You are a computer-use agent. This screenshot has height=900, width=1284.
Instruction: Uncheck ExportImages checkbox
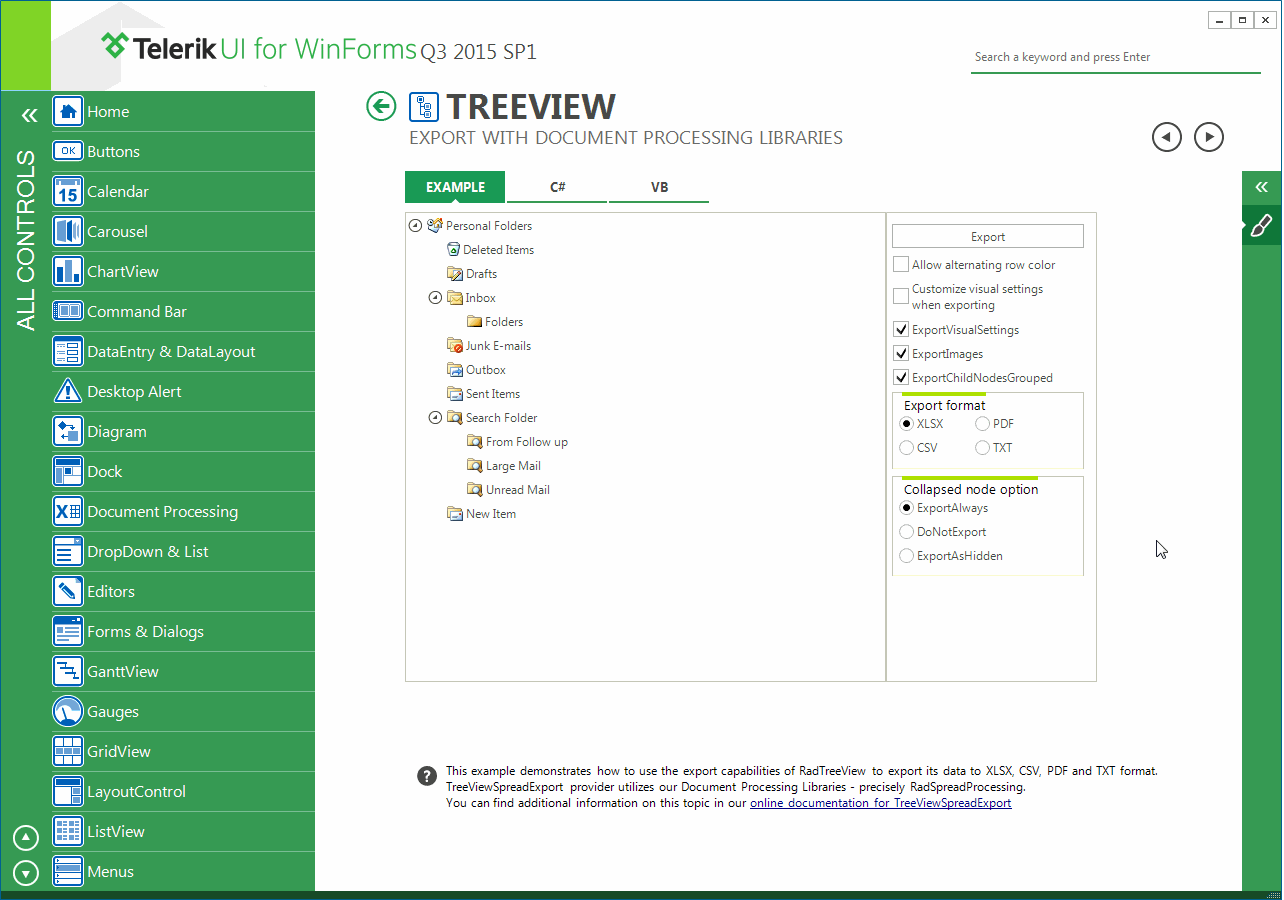[901, 353]
